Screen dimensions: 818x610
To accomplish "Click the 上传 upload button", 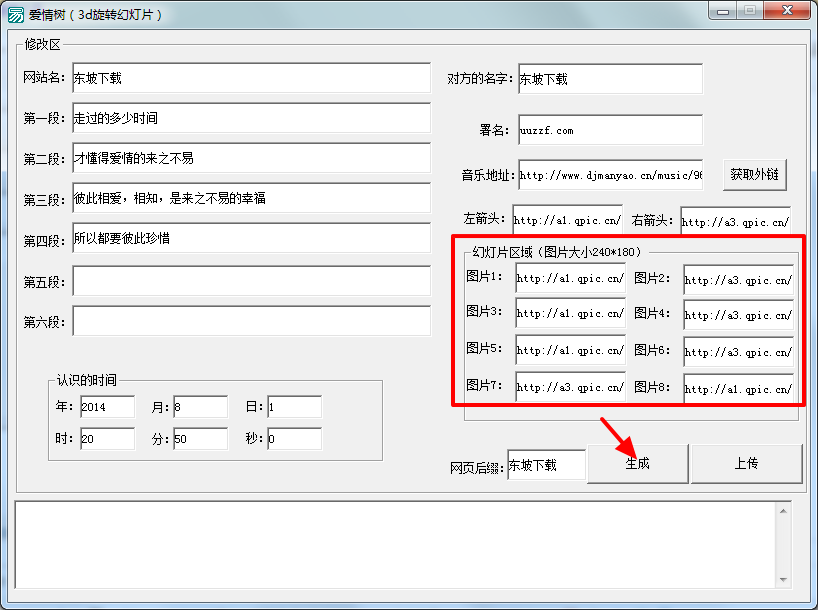I will [746, 463].
